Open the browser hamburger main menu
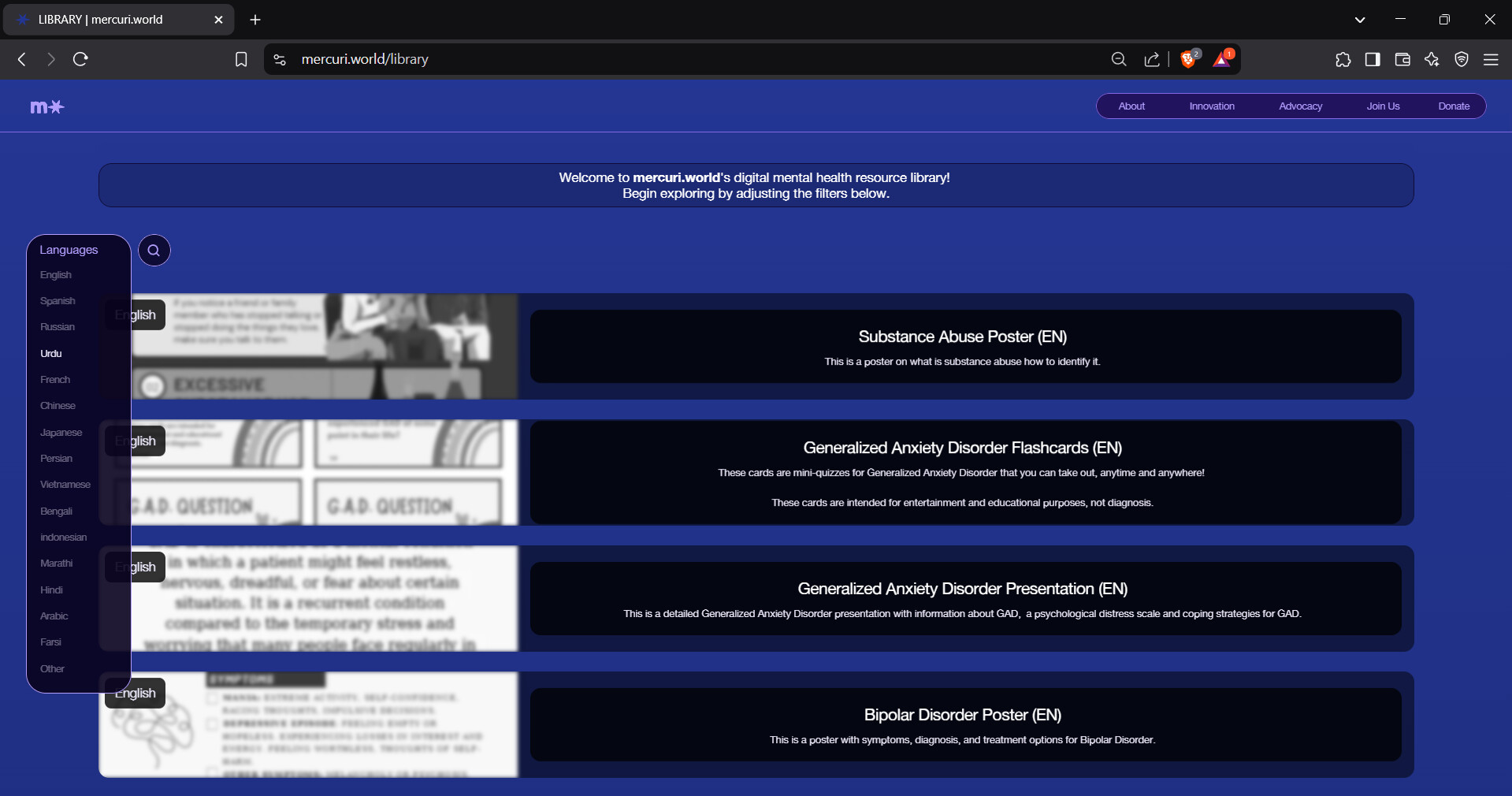The height and width of the screenshot is (796, 1512). (x=1491, y=60)
